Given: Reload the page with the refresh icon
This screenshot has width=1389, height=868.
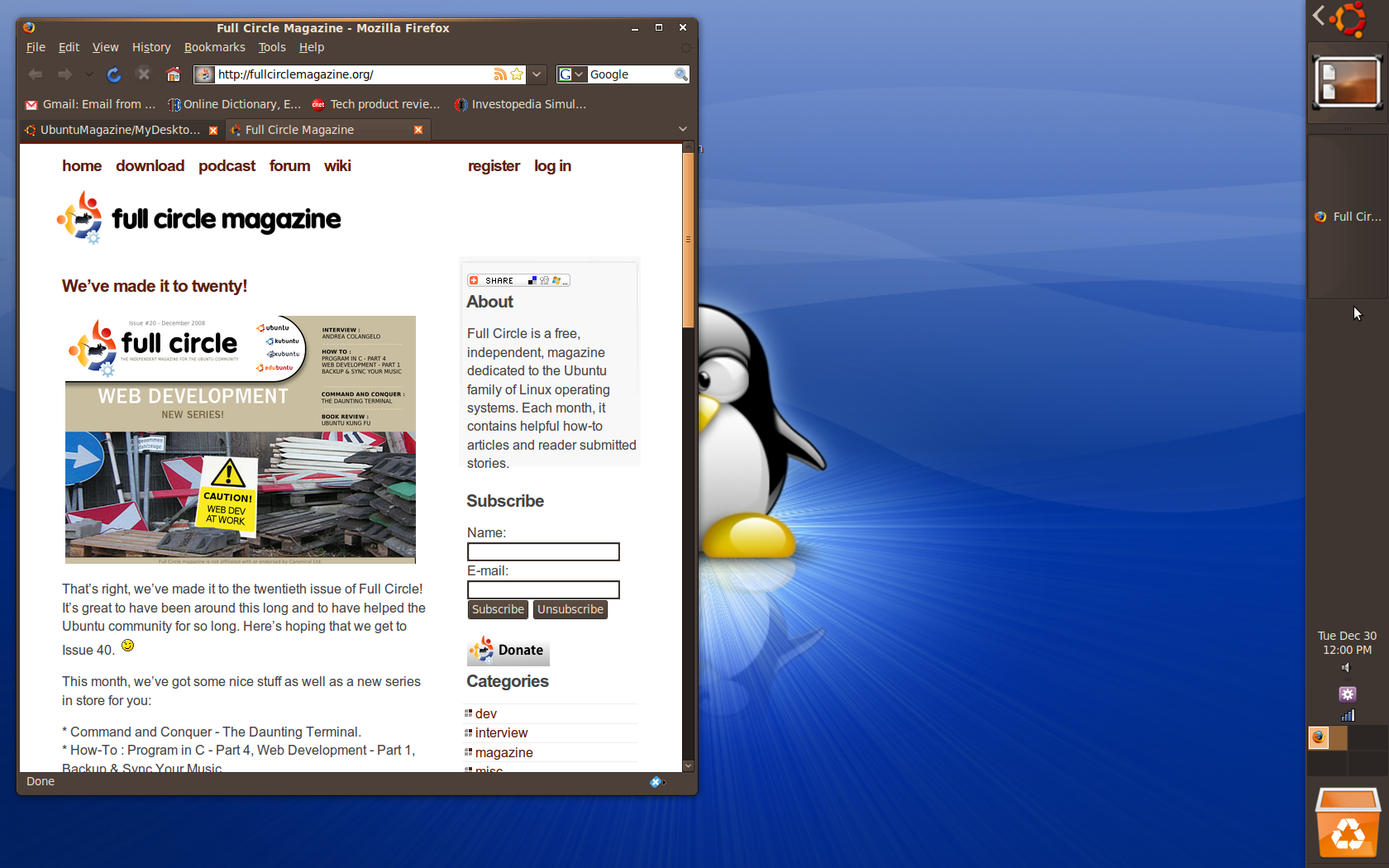Looking at the screenshot, I should pyautogui.click(x=113, y=74).
